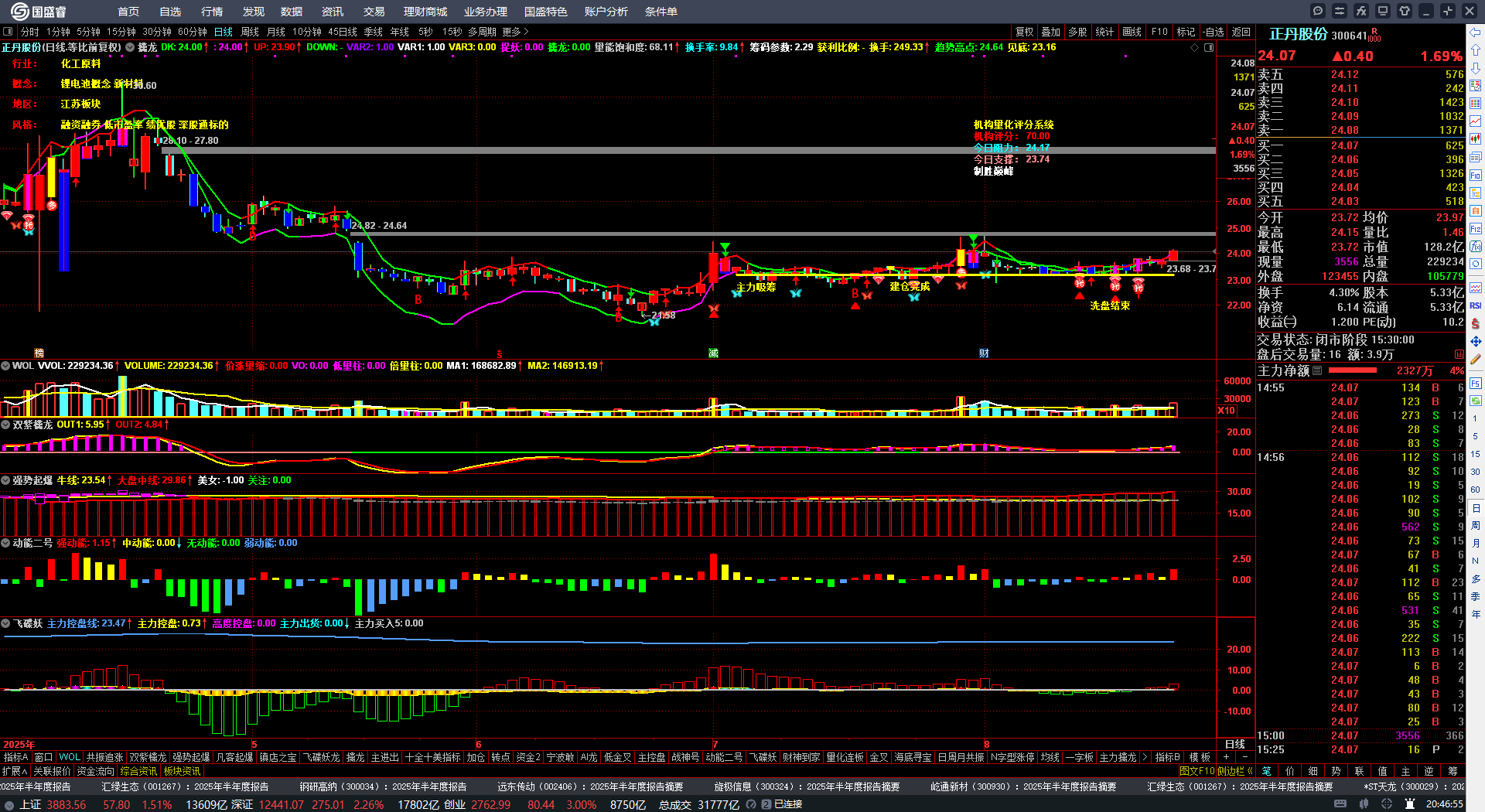
Task: Toggle the checkbox left of 分时
Action: pyautogui.click(x=8, y=32)
